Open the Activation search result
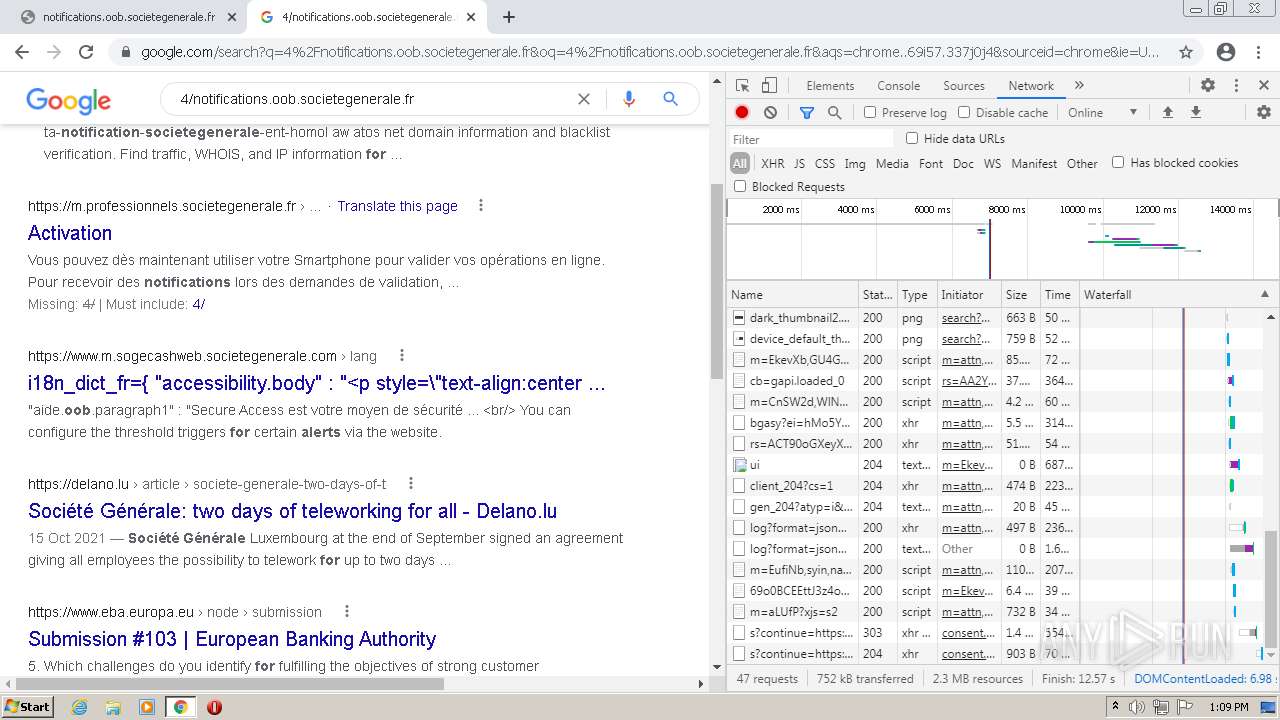Screen dimensions: 1280x720 (x=70, y=233)
